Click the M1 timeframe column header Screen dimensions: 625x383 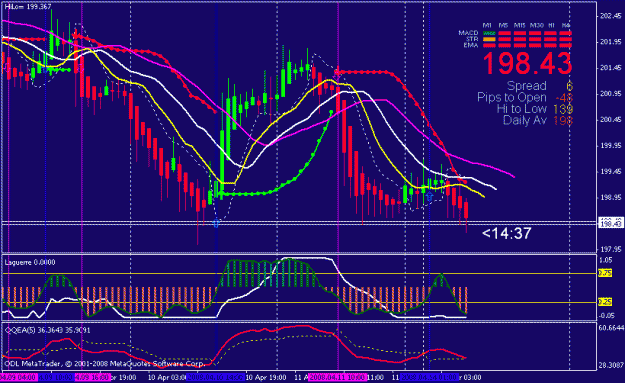click(x=487, y=26)
